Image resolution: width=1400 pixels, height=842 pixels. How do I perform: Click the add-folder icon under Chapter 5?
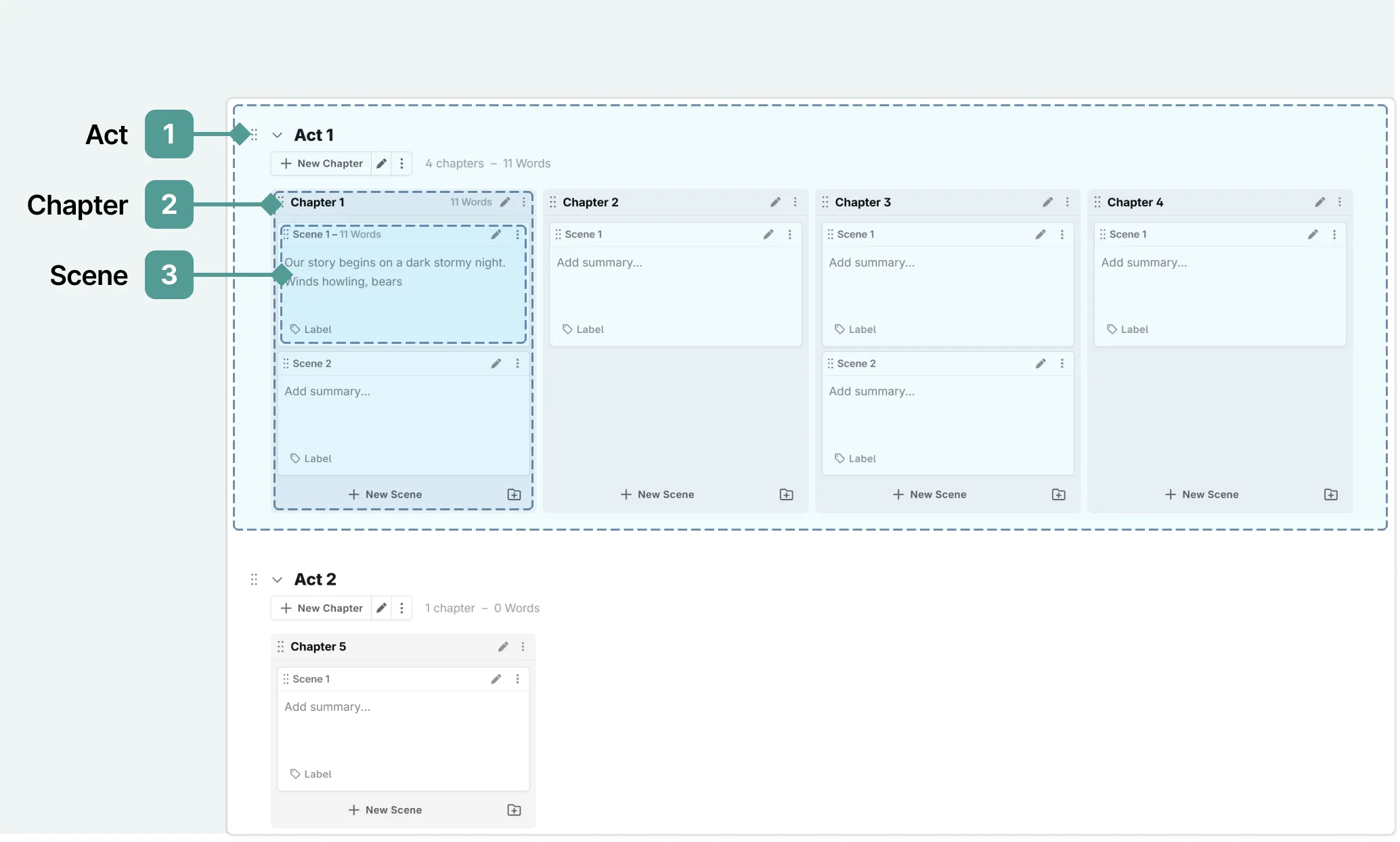pos(514,810)
